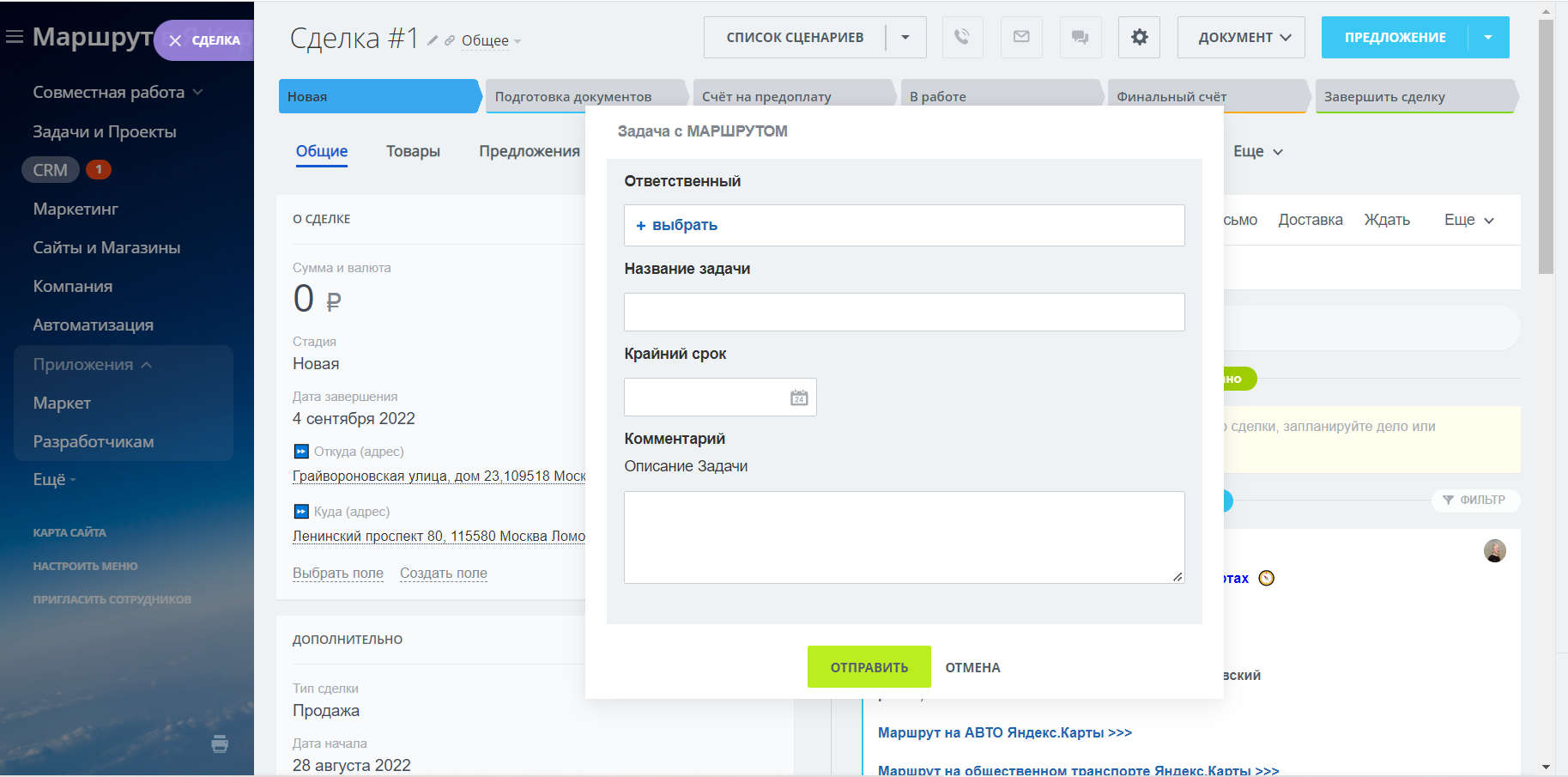Open the Предложение button dropdown arrow
Image resolution: width=1568 pixels, height=777 pixels.
(1488, 37)
